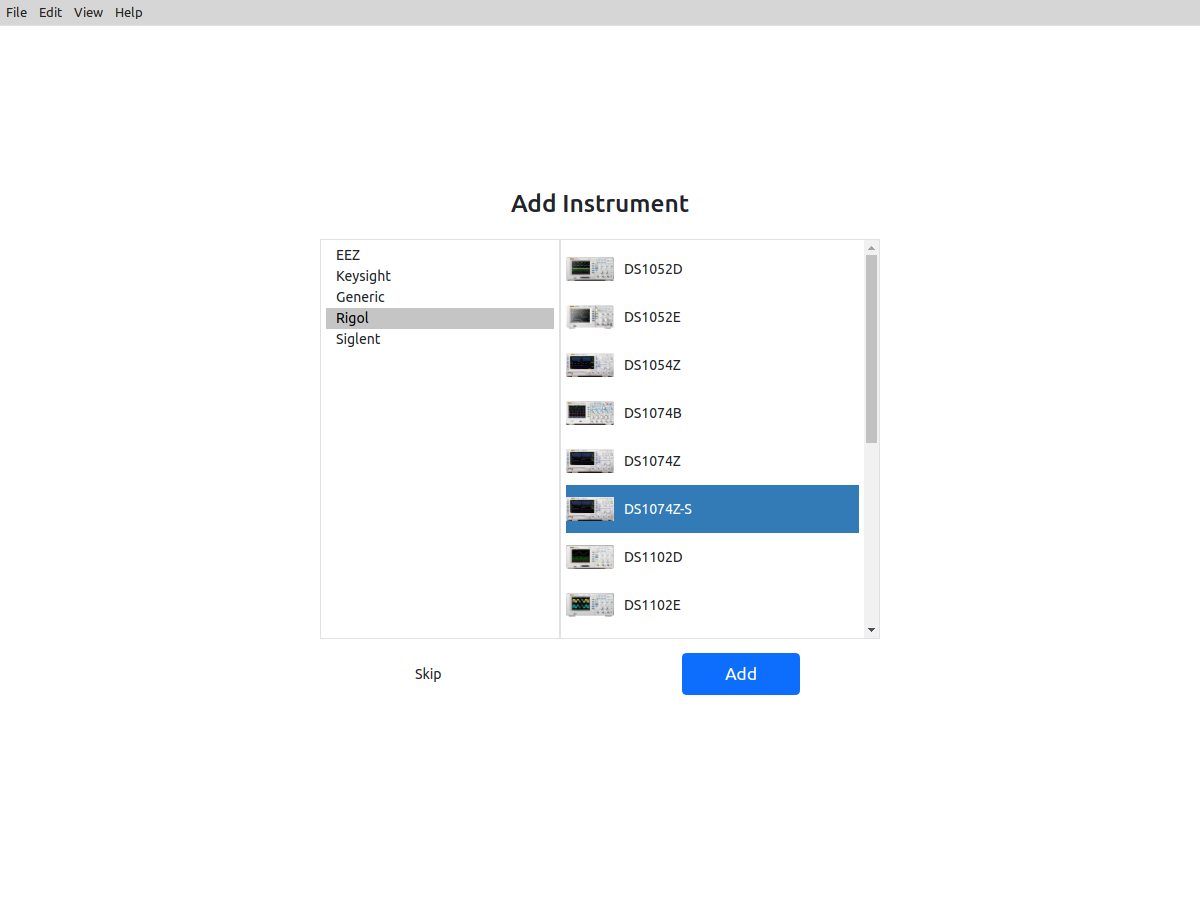Select the DS1052E model name
This screenshot has width=1200, height=900.
(x=652, y=317)
